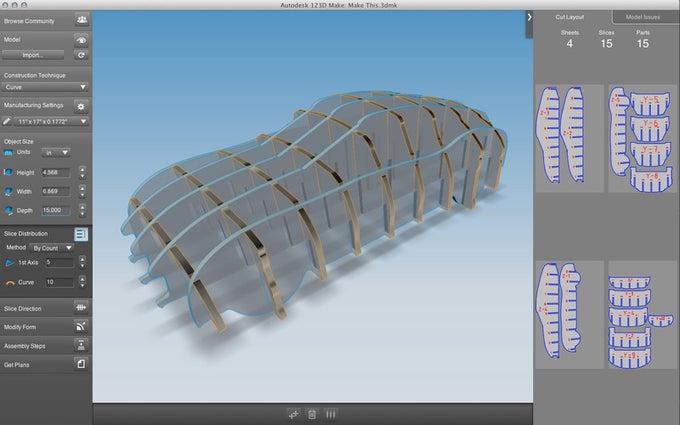Open the Get Plans document icon

click(x=81, y=364)
